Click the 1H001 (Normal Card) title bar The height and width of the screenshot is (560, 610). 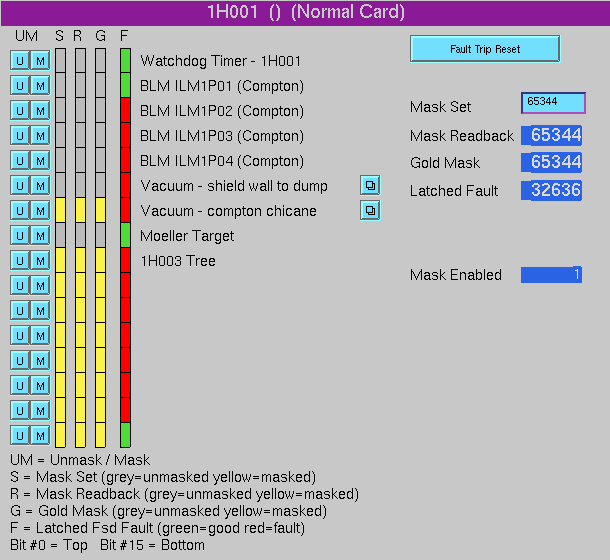pos(305,13)
